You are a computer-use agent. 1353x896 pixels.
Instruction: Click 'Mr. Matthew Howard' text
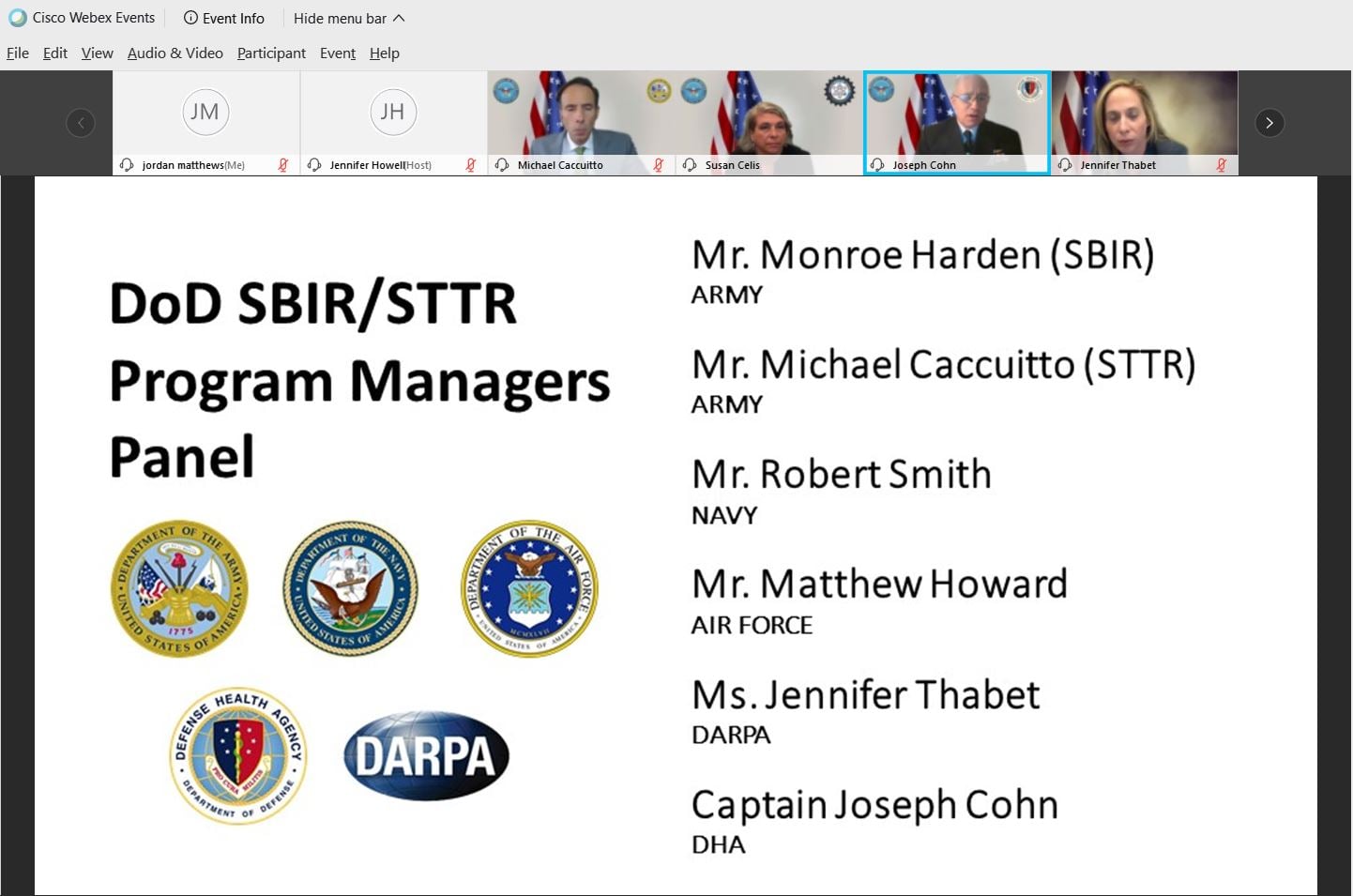click(x=879, y=584)
